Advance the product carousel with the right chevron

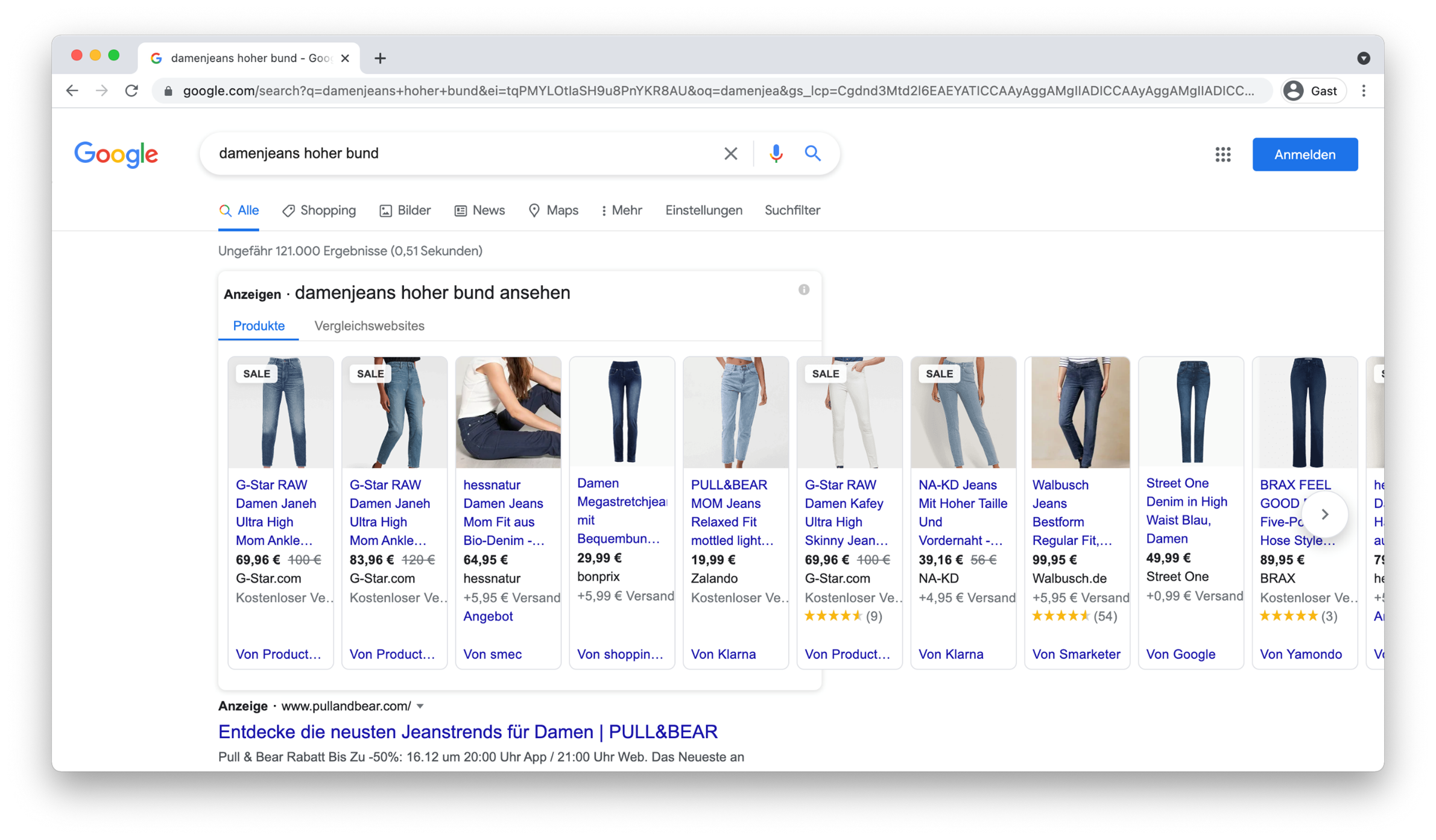1324,514
